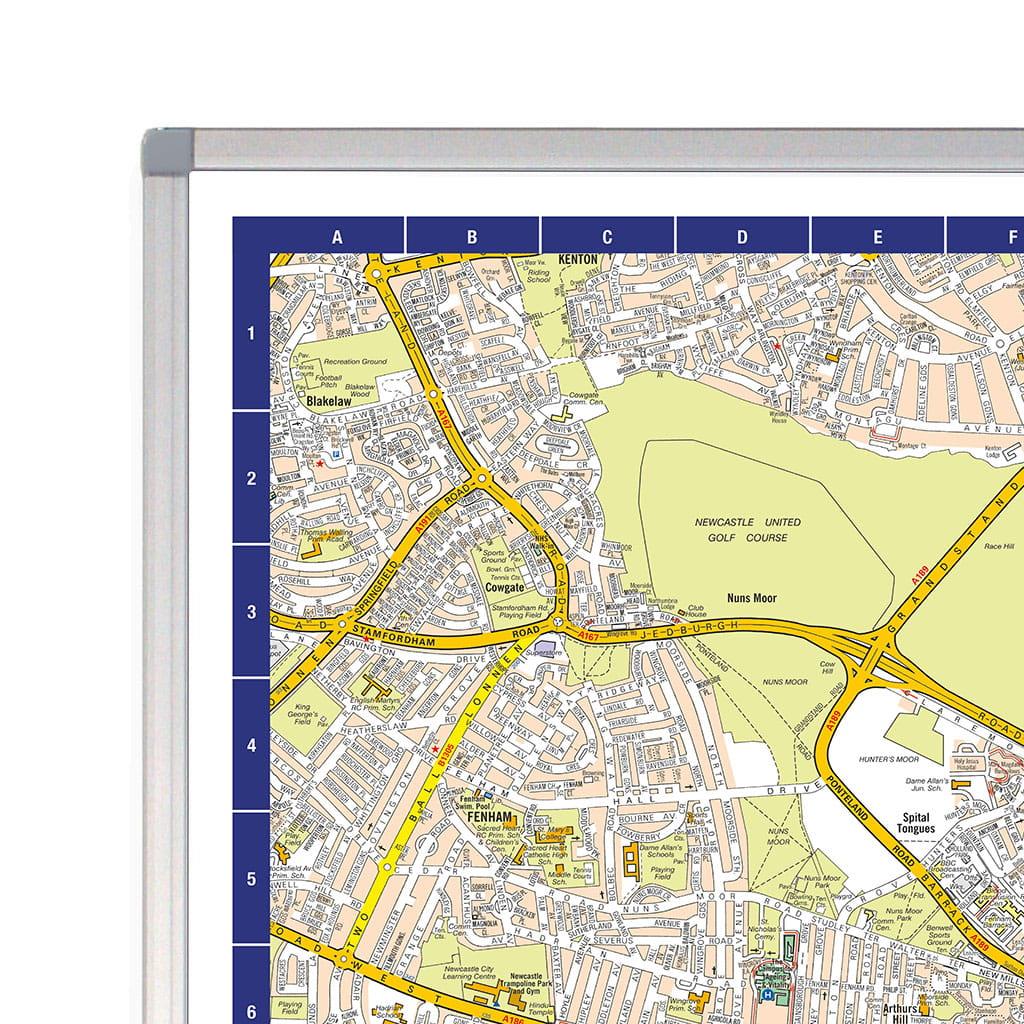Image resolution: width=1024 pixels, height=1024 pixels.
Task: Click grid row label 3
Action: 251,612
